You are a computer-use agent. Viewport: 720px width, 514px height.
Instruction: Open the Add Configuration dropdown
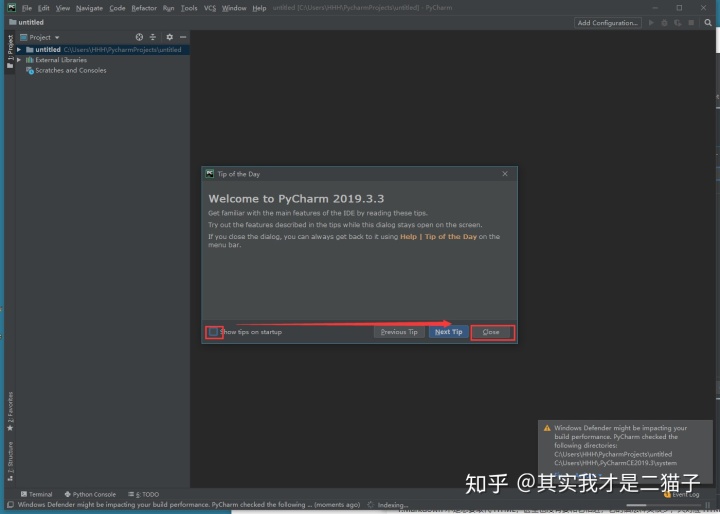pos(608,23)
